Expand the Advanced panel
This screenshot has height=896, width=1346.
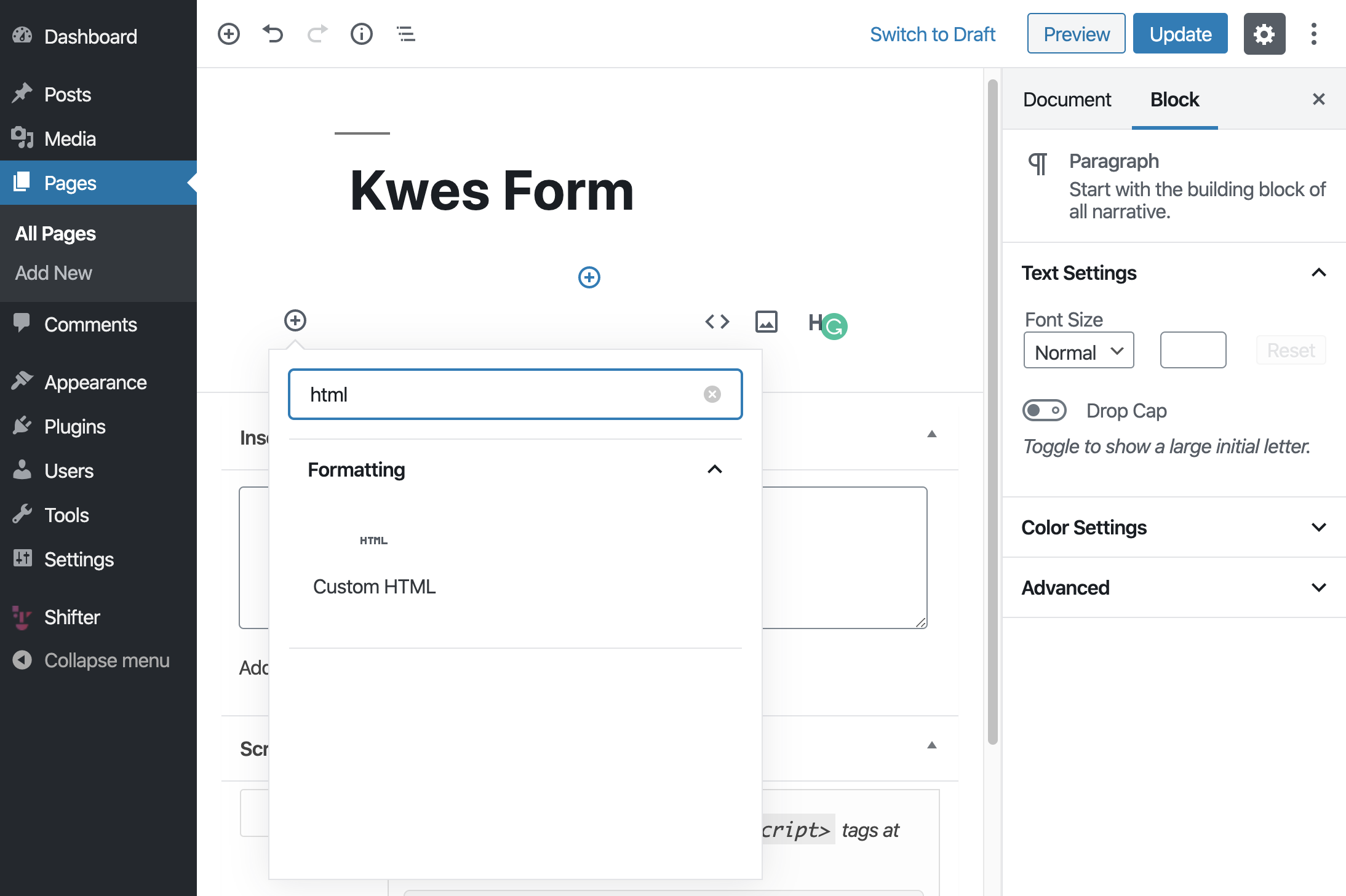tap(1174, 587)
